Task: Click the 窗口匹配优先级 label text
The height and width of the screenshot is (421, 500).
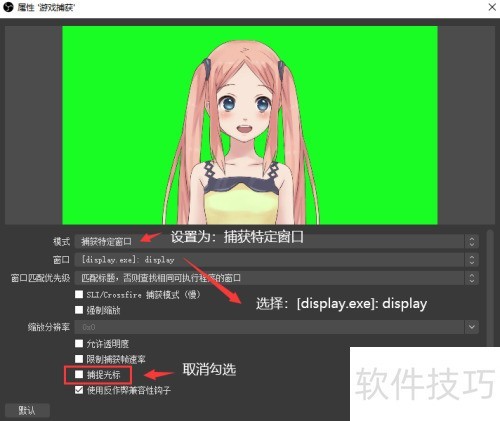Action: [40, 278]
